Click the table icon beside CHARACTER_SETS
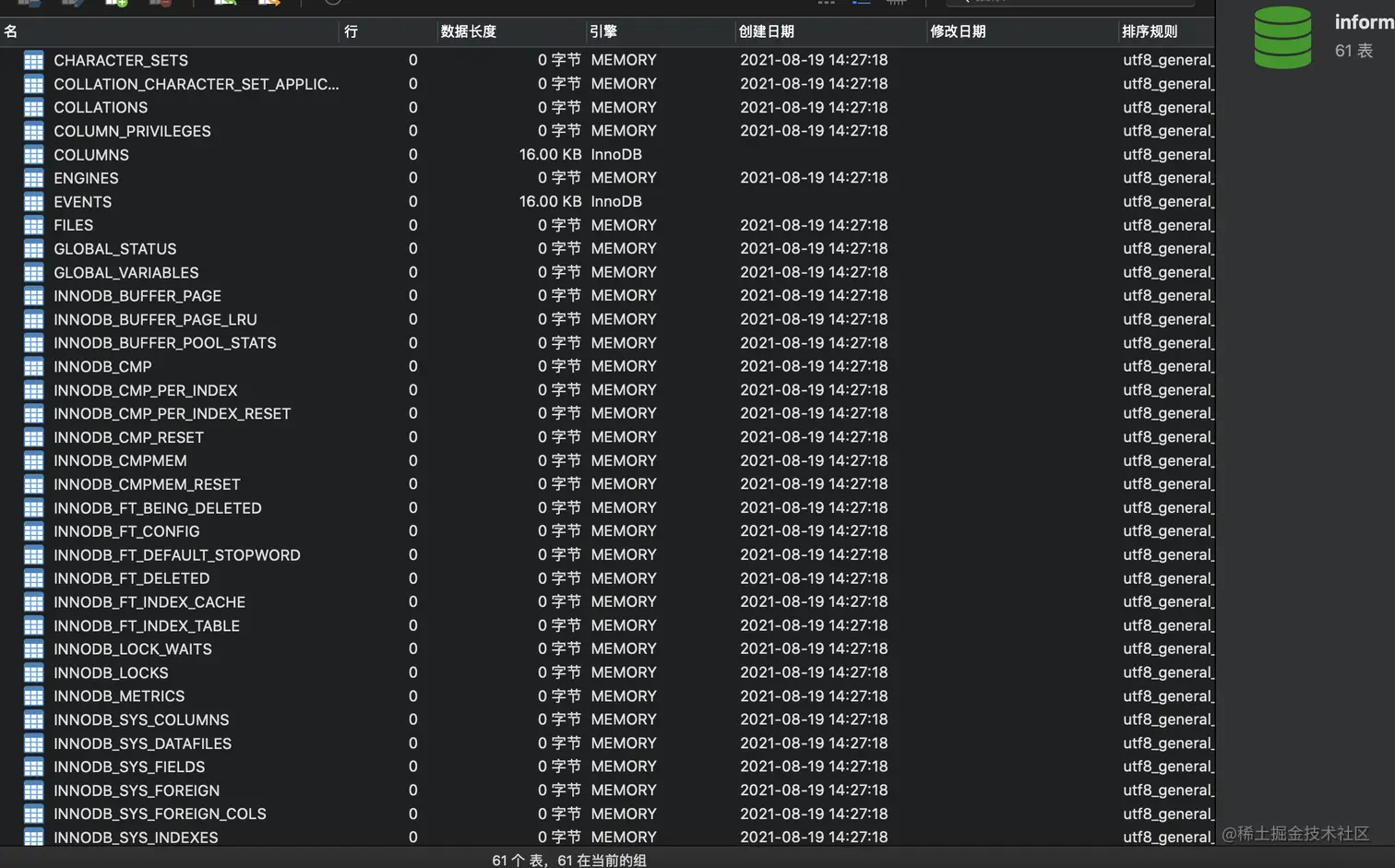The width and height of the screenshot is (1395, 868). tap(33, 61)
